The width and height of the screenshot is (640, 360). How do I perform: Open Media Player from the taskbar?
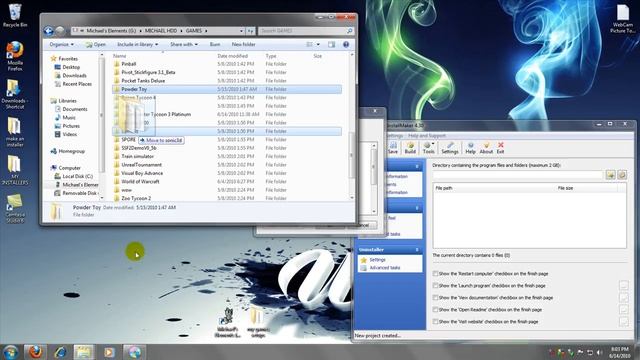(x=109, y=352)
